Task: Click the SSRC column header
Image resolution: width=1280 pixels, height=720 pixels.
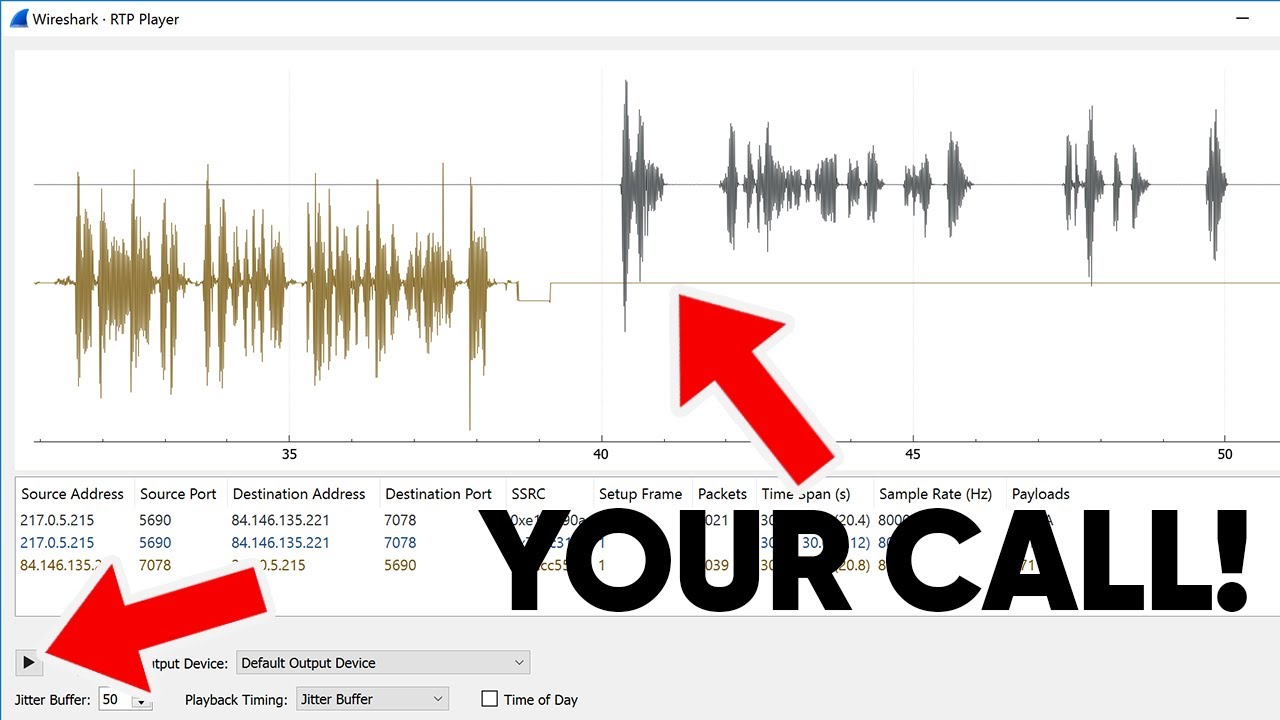Action: tap(530, 494)
